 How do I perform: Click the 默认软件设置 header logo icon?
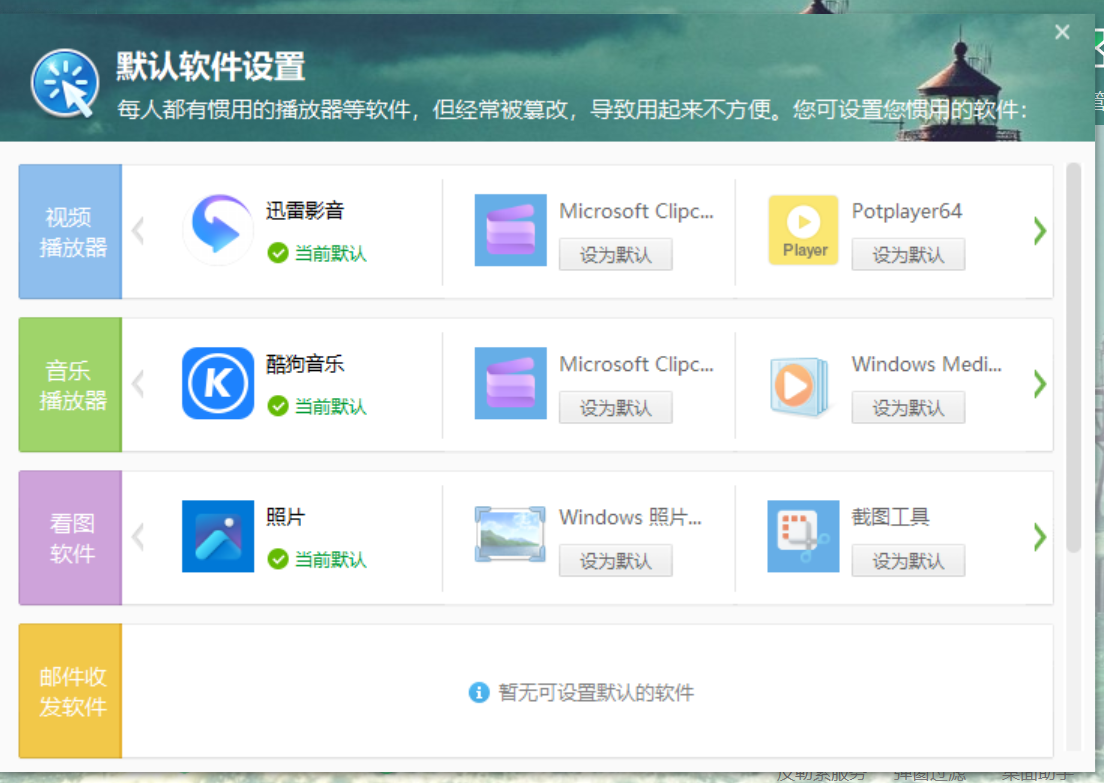[65, 83]
